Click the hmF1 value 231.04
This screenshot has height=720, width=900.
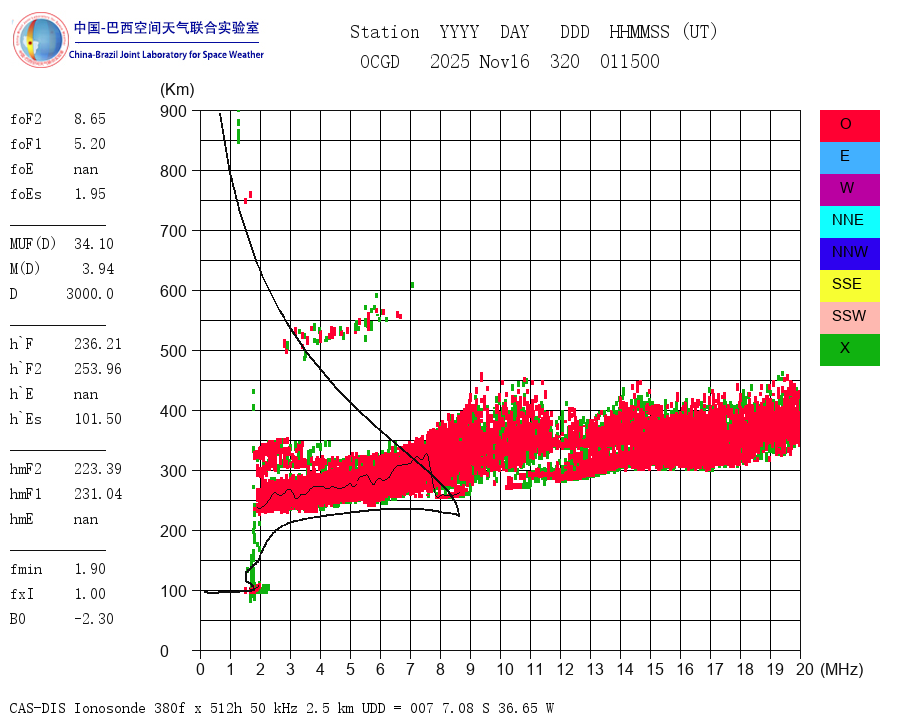point(98,494)
